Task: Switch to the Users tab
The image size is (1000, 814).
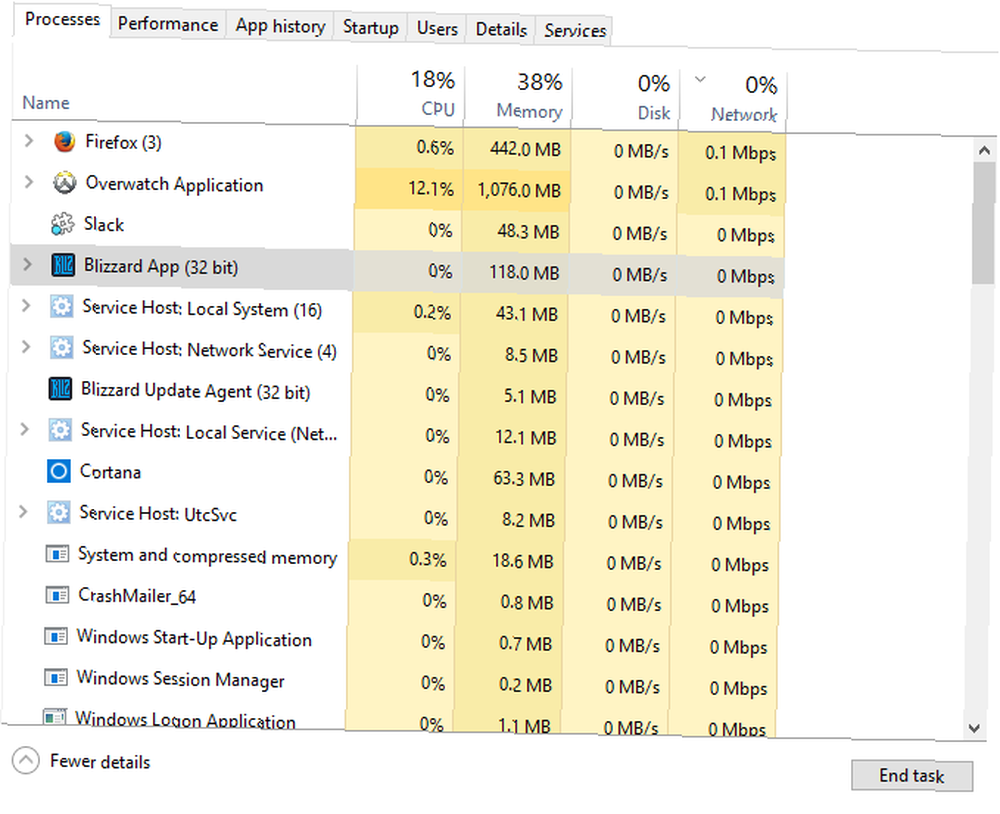Action: click(x=438, y=29)
